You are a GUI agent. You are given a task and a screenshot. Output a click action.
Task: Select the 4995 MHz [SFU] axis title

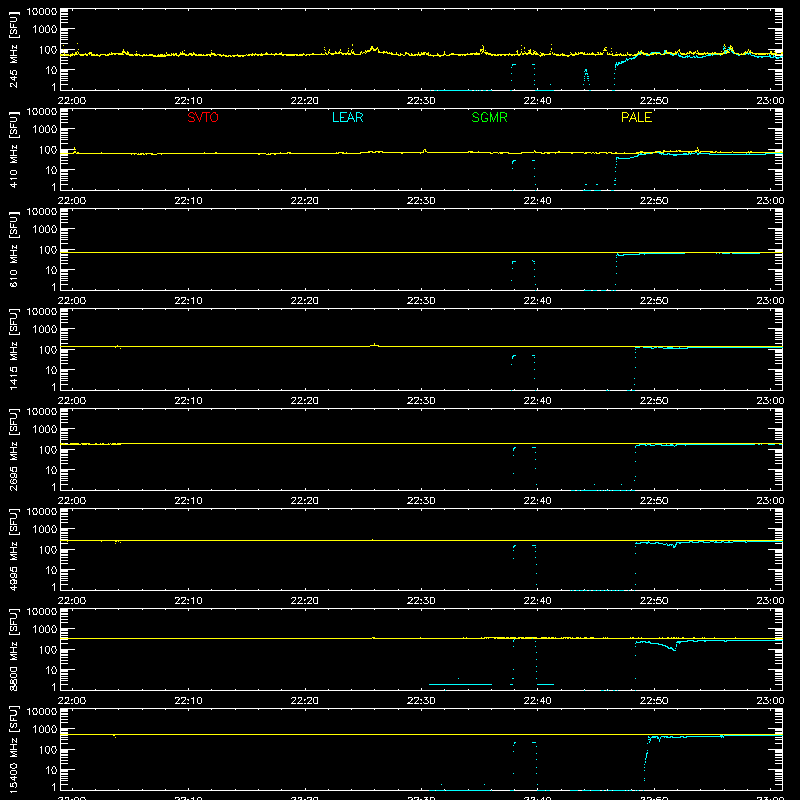pyautogui.click(x=13, y=549)
